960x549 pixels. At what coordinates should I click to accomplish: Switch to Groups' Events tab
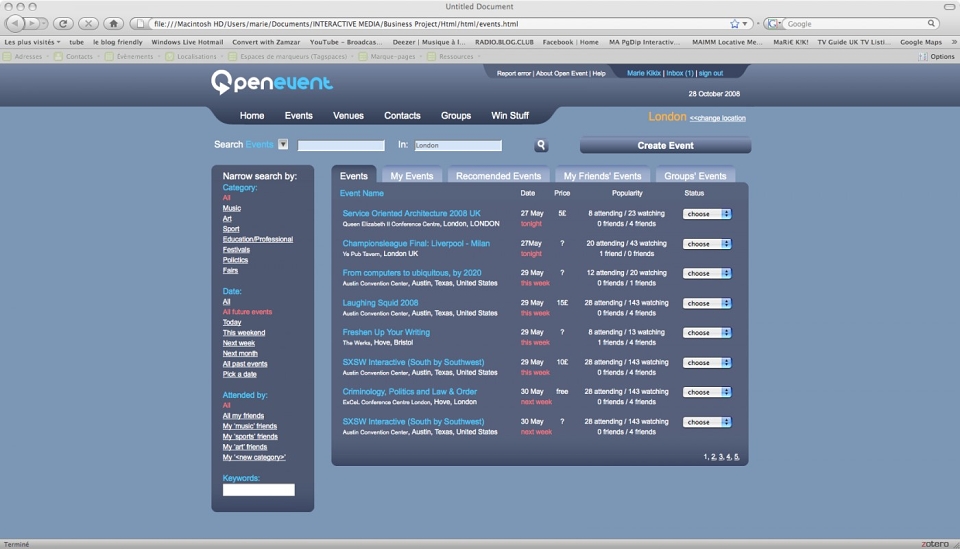click(695, 176)
